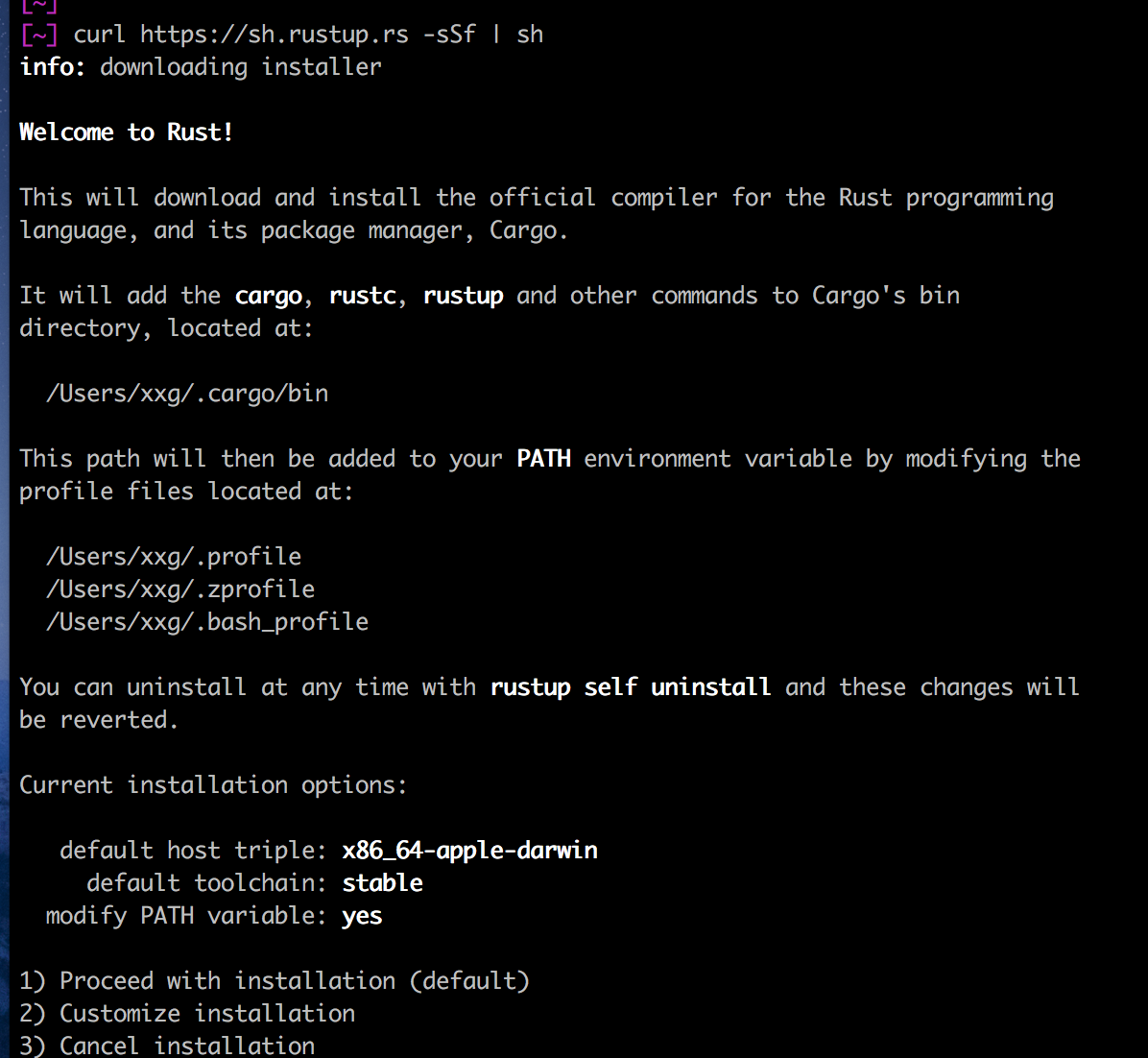This screenshot has height=1058, width=1148.
Task: Select the /Users/xxg/.profile path line
Action: coord(174,557)
